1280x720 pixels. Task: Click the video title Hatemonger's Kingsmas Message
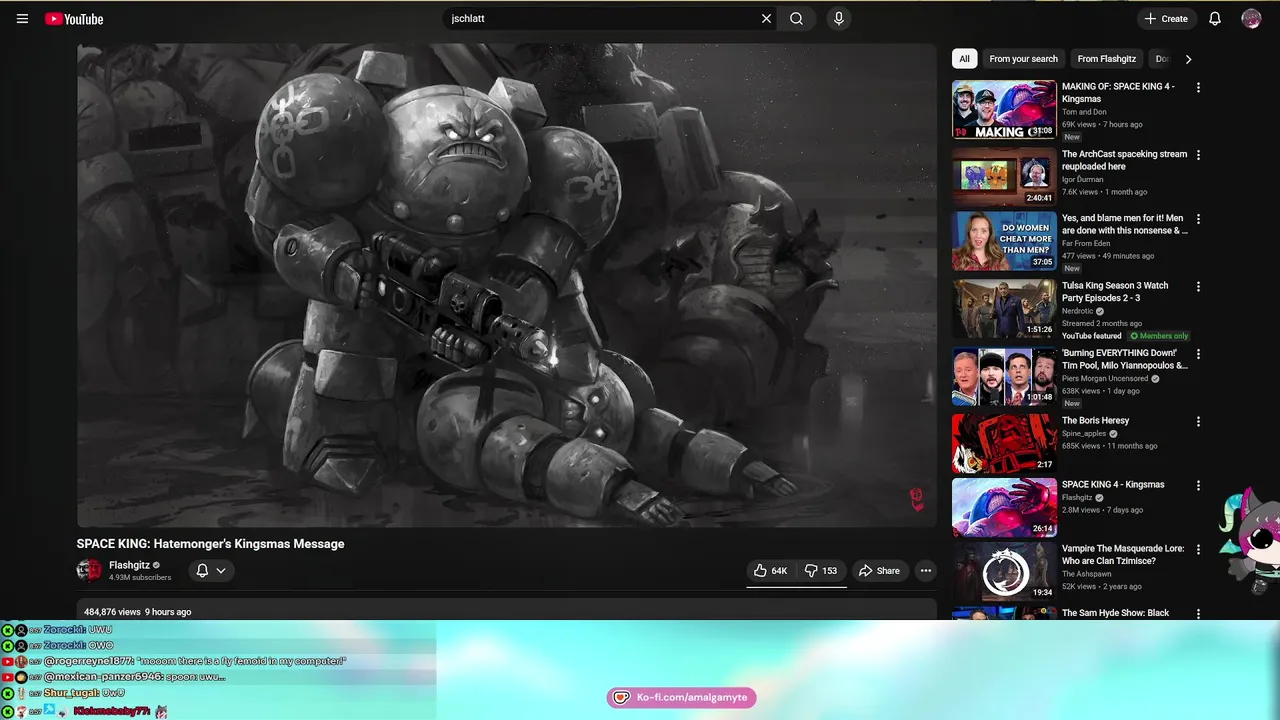[210, 544]
